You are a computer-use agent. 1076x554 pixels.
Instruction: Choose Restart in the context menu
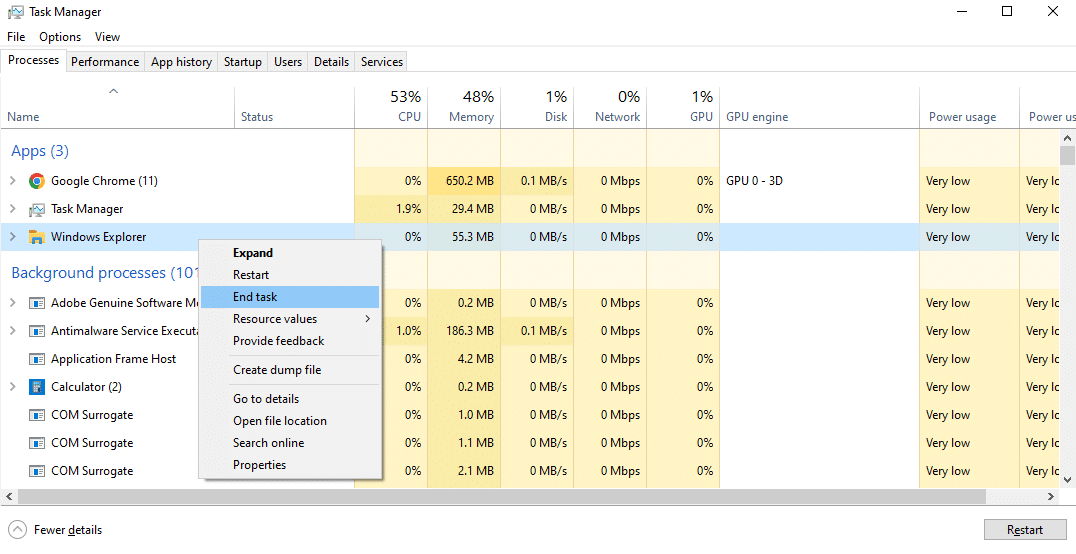tap(290, 275)
